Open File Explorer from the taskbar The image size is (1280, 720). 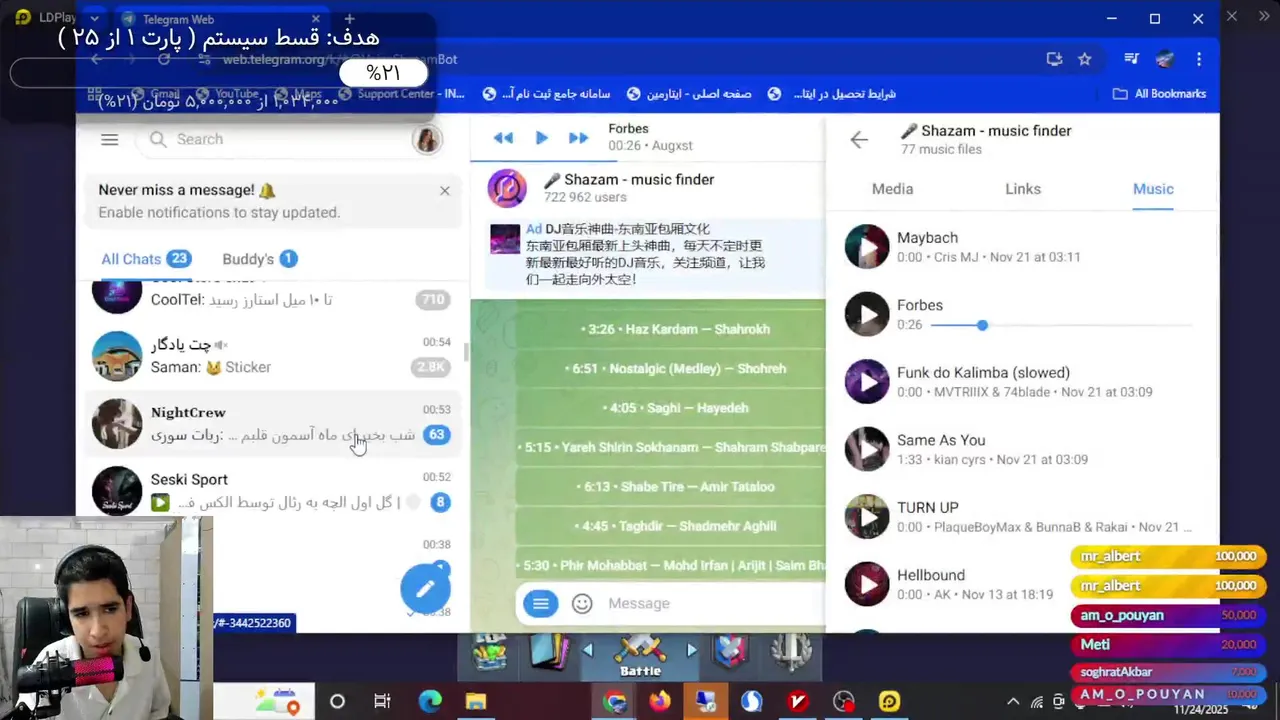[x=475, y=702]
